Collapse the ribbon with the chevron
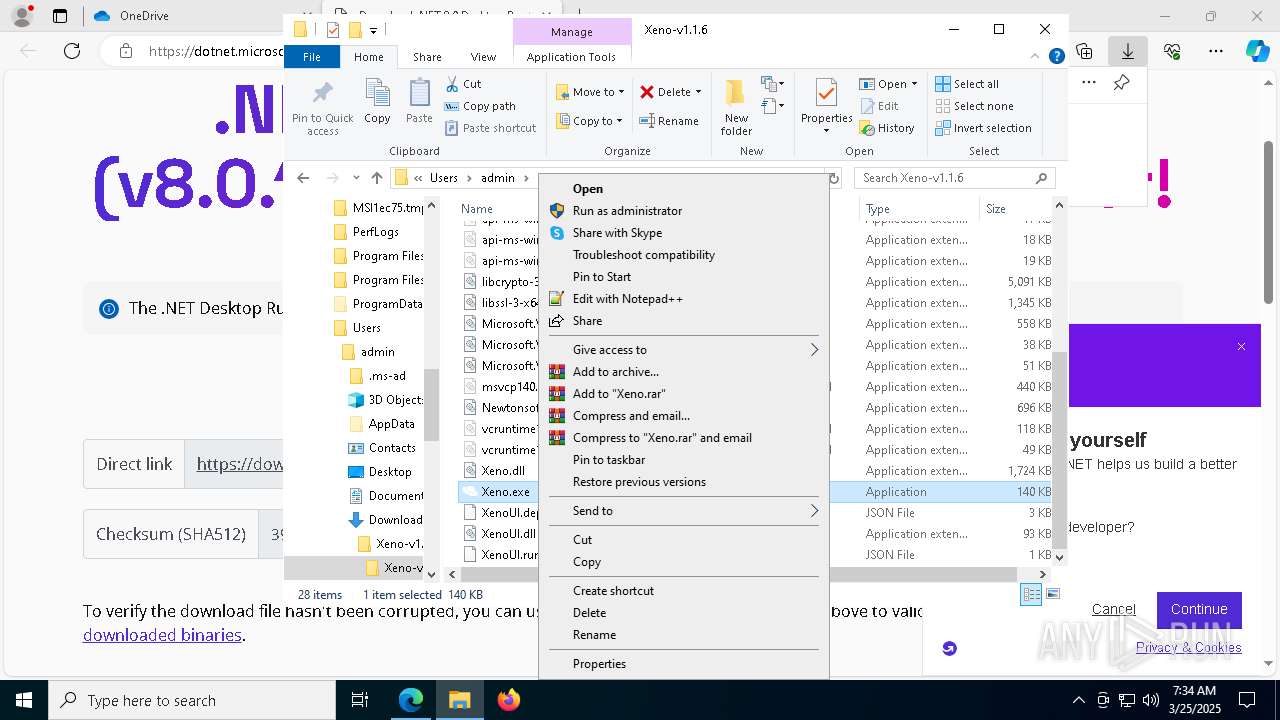1280x720 pixels. pos(1036,57)
